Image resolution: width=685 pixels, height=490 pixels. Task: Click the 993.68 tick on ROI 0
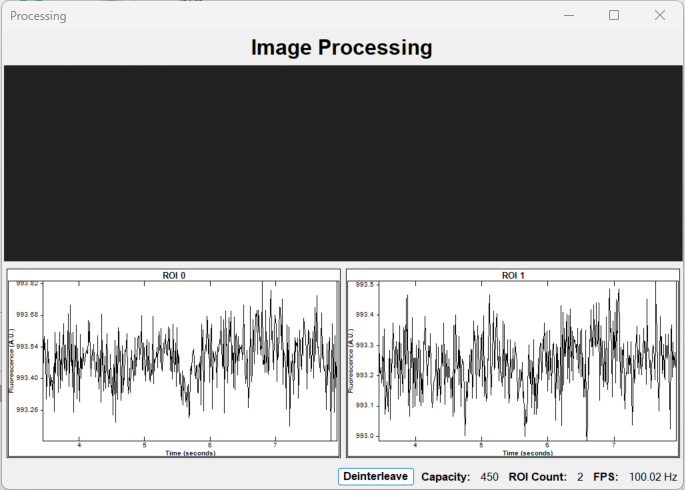click(x=27, y=314)
